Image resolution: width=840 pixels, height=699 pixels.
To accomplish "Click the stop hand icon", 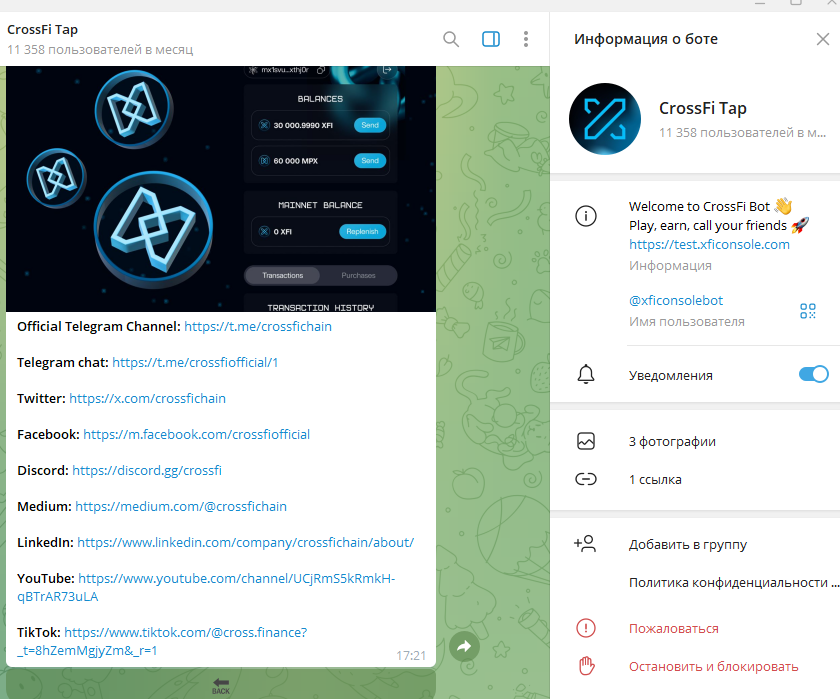I will (x=587, y=666).
